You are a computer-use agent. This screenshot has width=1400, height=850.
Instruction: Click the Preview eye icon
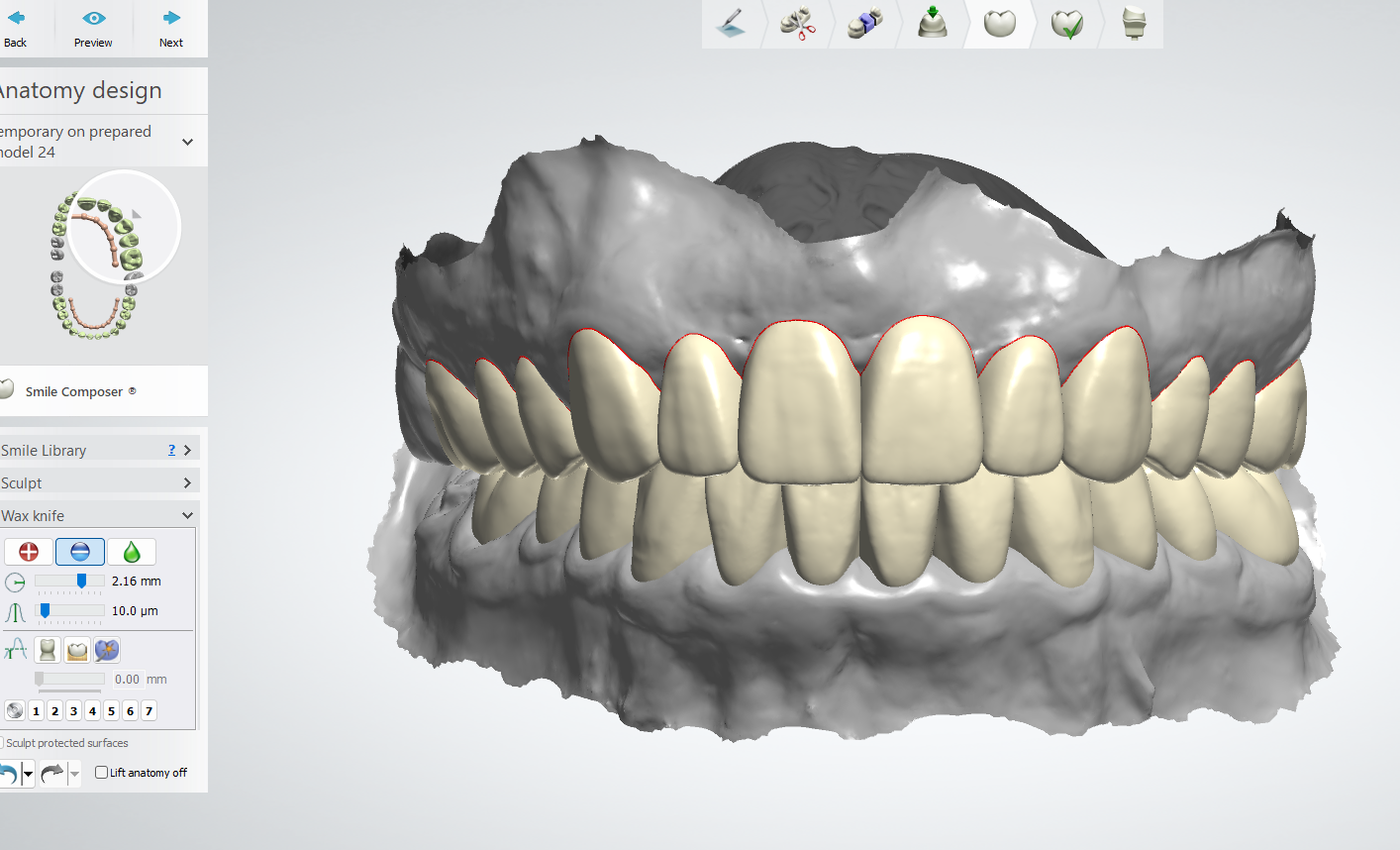pyautogui.click(x=93, y=19)
